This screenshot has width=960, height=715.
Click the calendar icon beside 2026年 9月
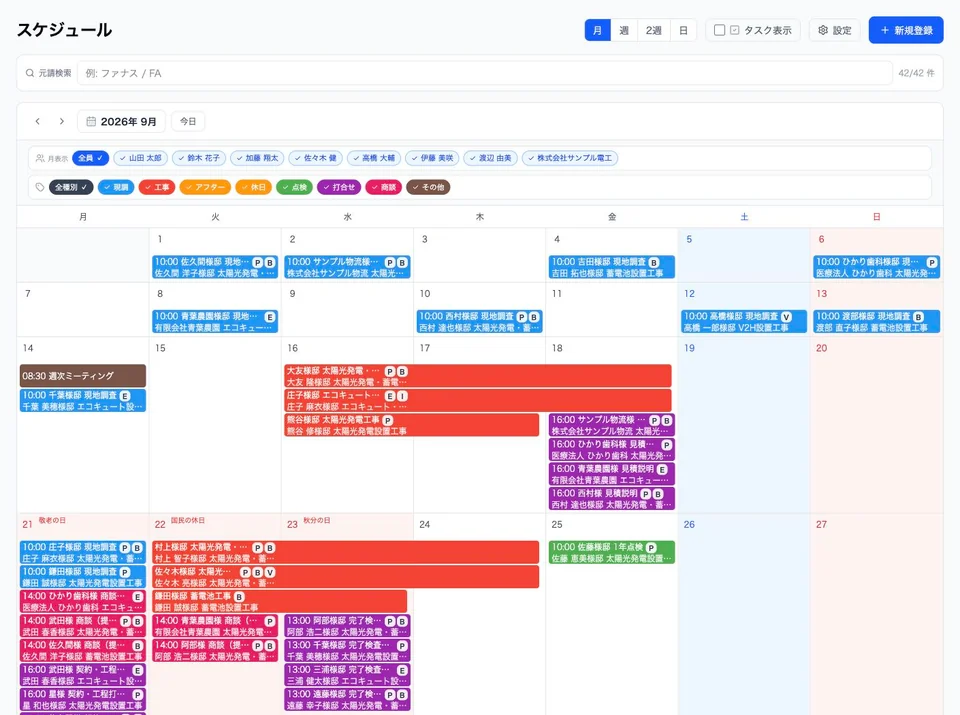(91, 121)
